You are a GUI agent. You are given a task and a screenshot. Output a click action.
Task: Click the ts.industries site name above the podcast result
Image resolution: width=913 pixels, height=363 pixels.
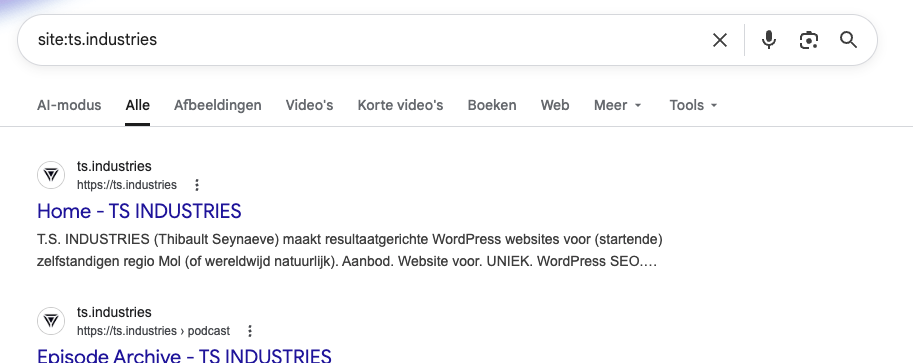(x=114, y=312)
